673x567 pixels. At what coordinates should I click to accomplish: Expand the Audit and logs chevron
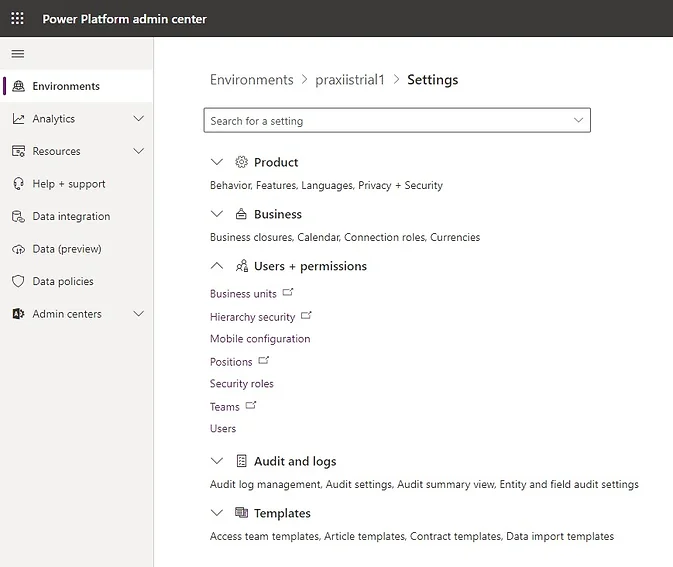217,461
